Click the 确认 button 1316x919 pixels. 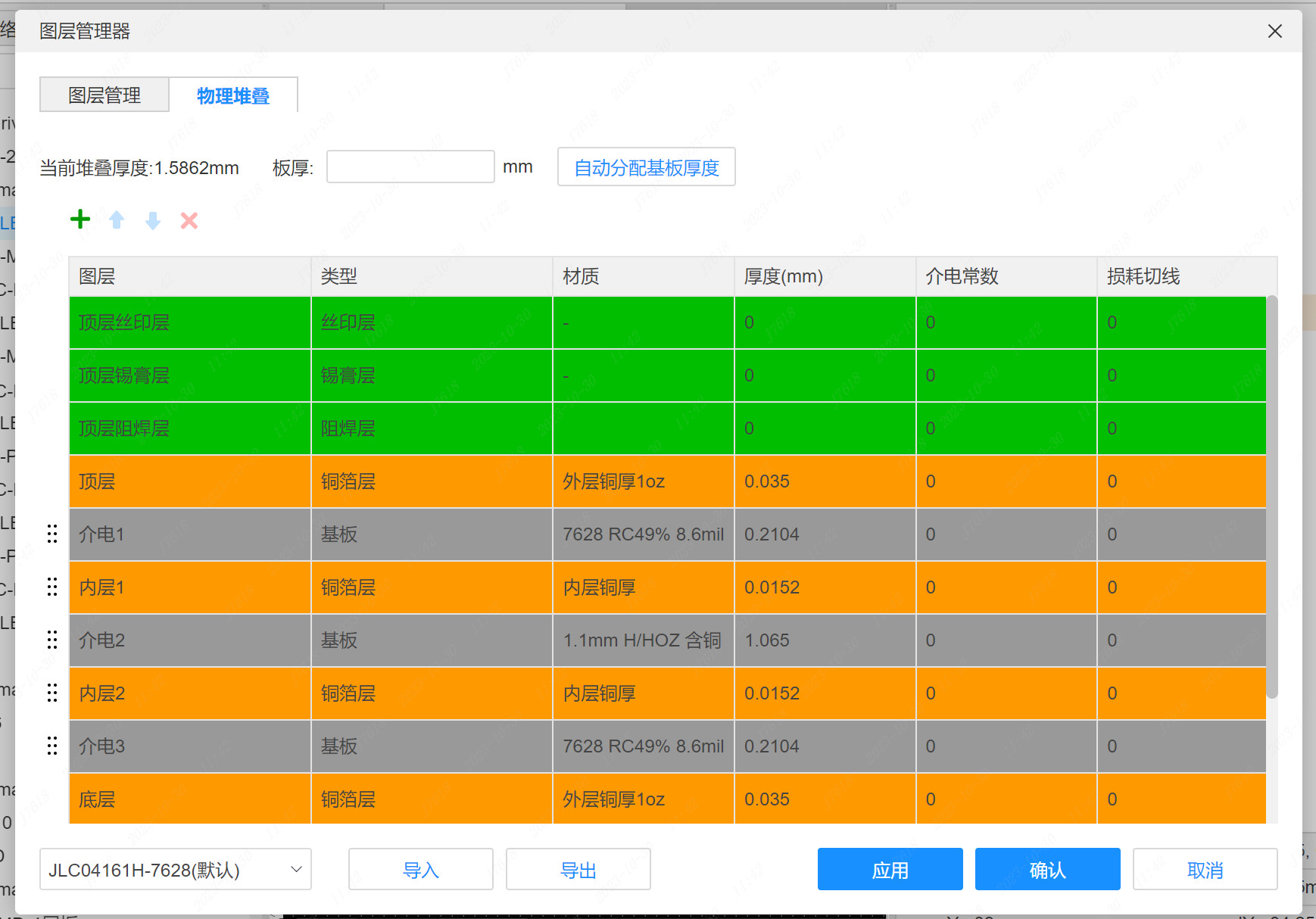click(x=1048, y=869)
